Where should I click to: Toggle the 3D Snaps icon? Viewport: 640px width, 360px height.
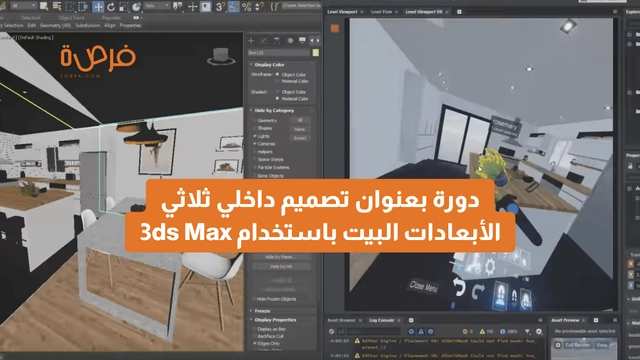[220, 7]
